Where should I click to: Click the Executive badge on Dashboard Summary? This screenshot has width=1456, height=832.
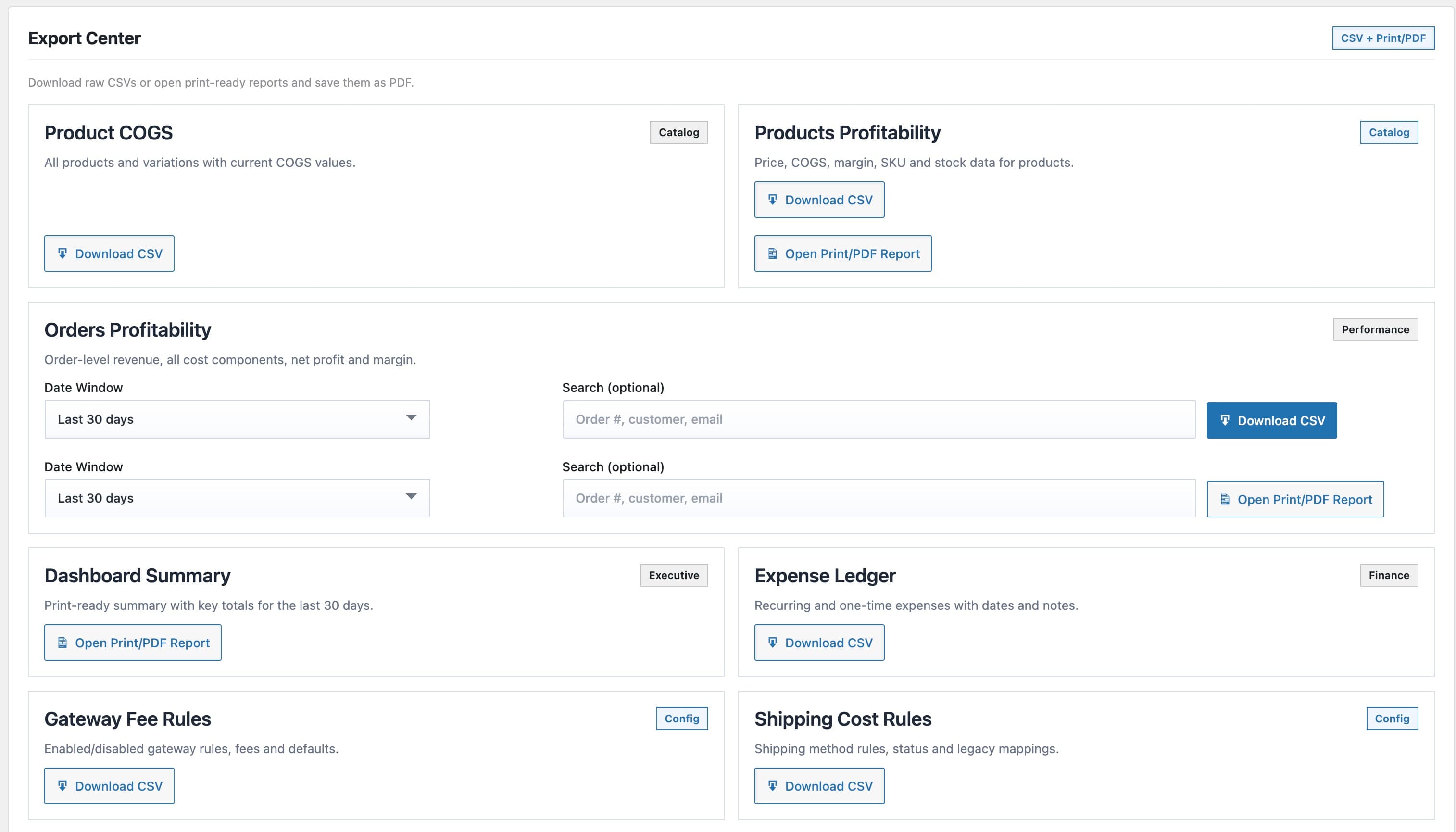tap(674, 575)
